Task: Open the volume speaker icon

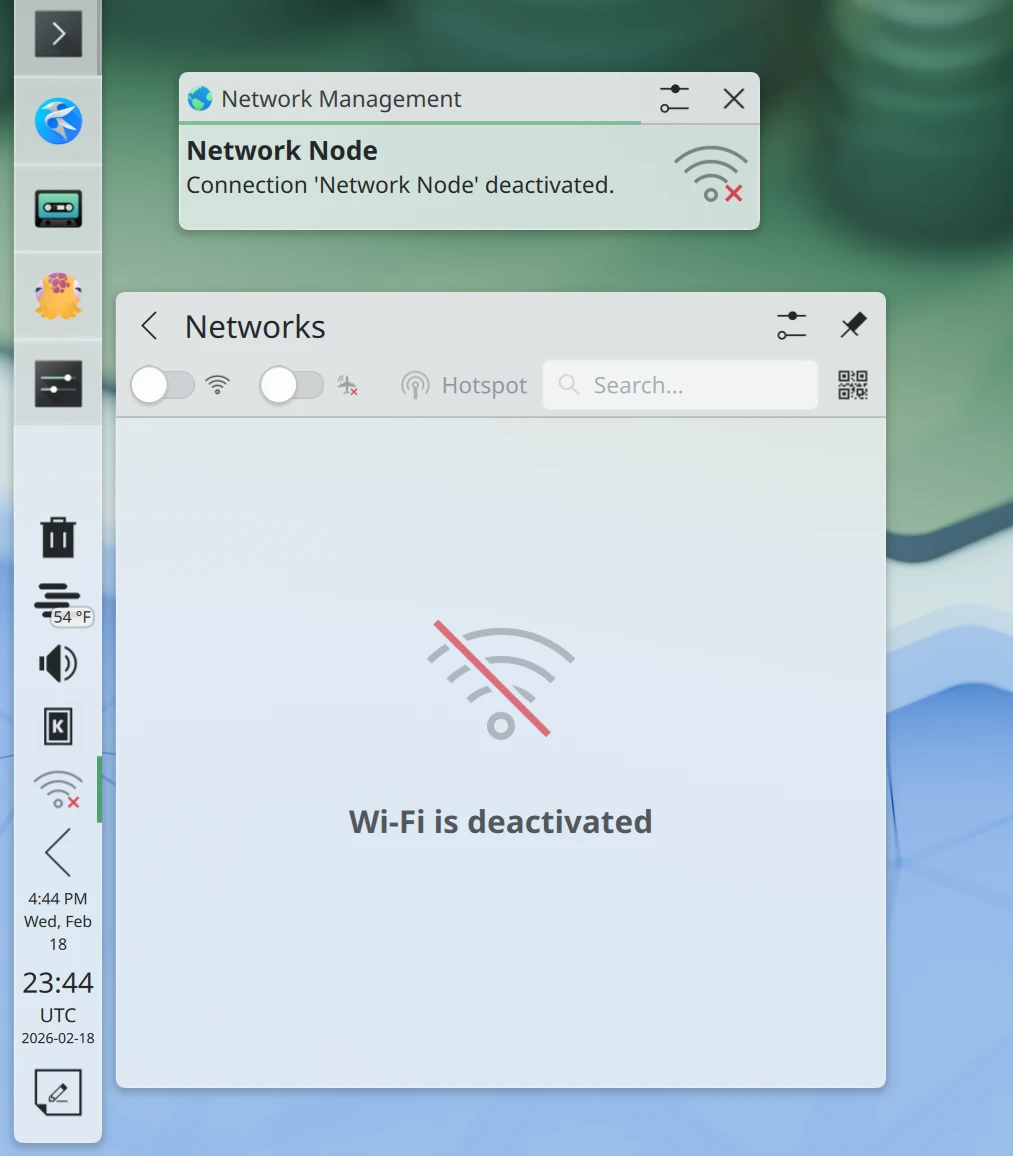Action: (58, 663)
